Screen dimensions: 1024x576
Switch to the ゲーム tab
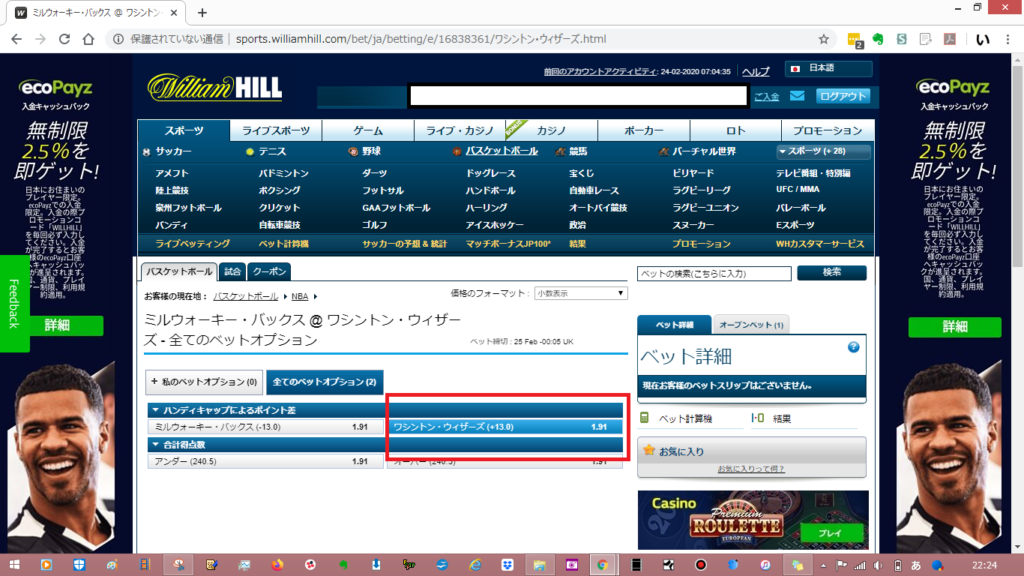pyautogui.click(x=368, y=131)
